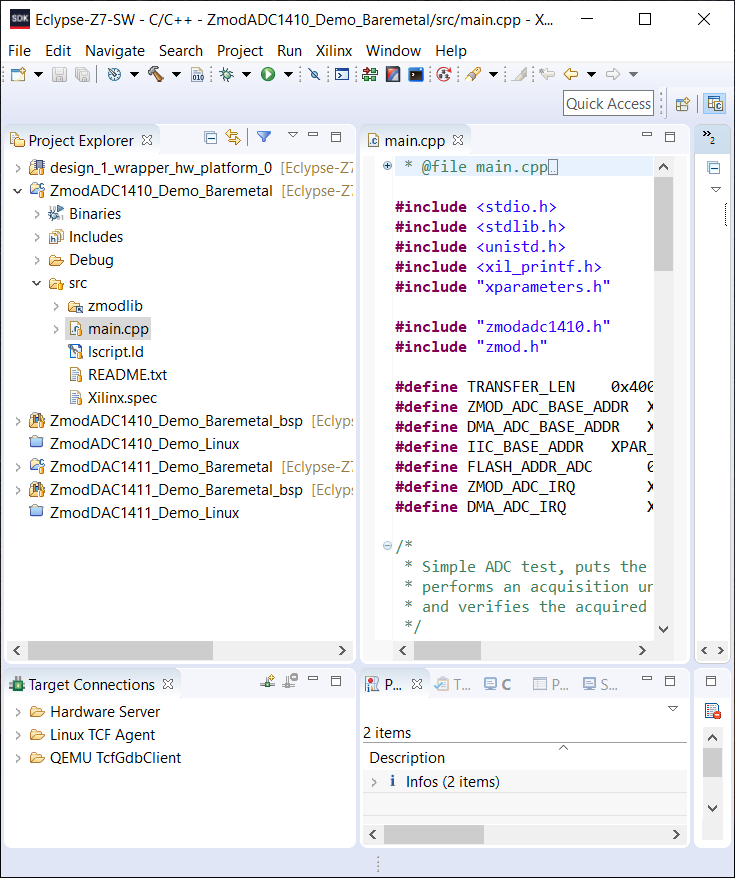Click the Project Explorer filter funnel icon
The height and width of the screenshot is (878, 735).
[264, 137]
